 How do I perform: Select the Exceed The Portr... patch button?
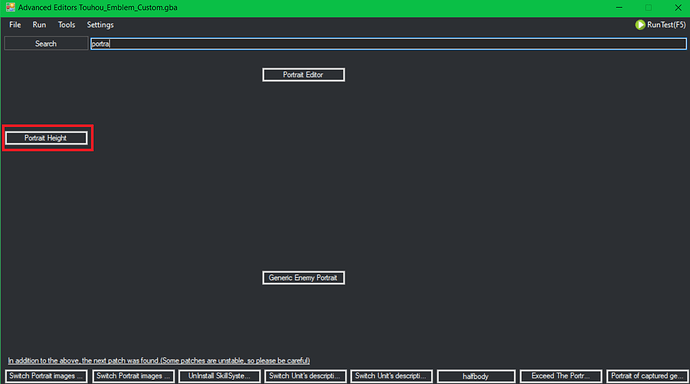[561, 376]
